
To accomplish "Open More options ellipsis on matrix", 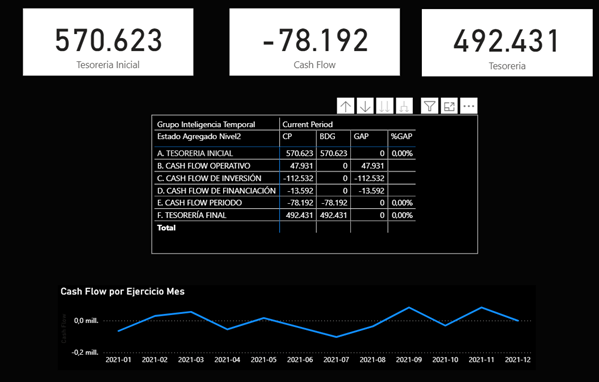I will coord(469,106).
